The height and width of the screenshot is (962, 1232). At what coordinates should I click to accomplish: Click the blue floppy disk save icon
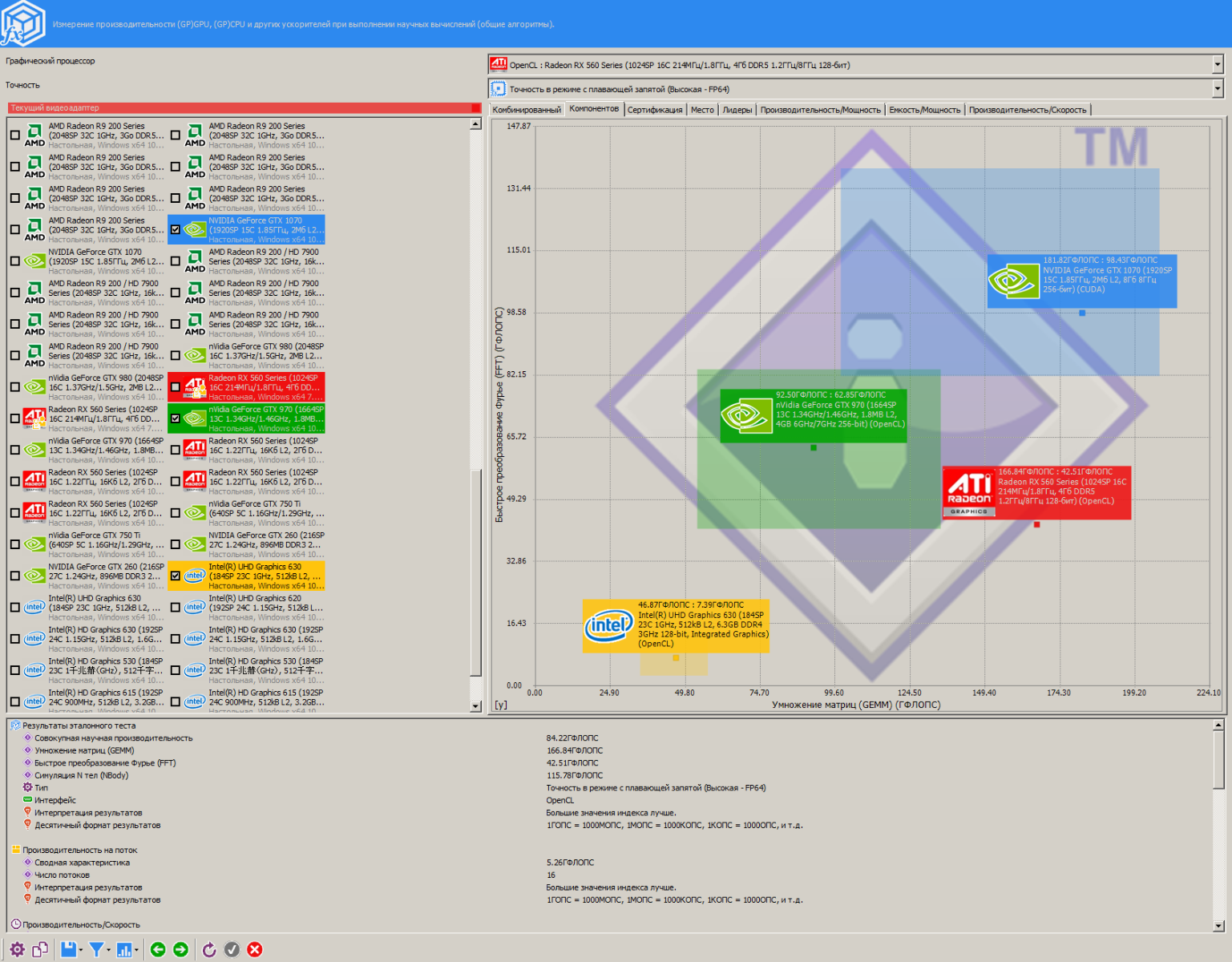click(68, 950)
